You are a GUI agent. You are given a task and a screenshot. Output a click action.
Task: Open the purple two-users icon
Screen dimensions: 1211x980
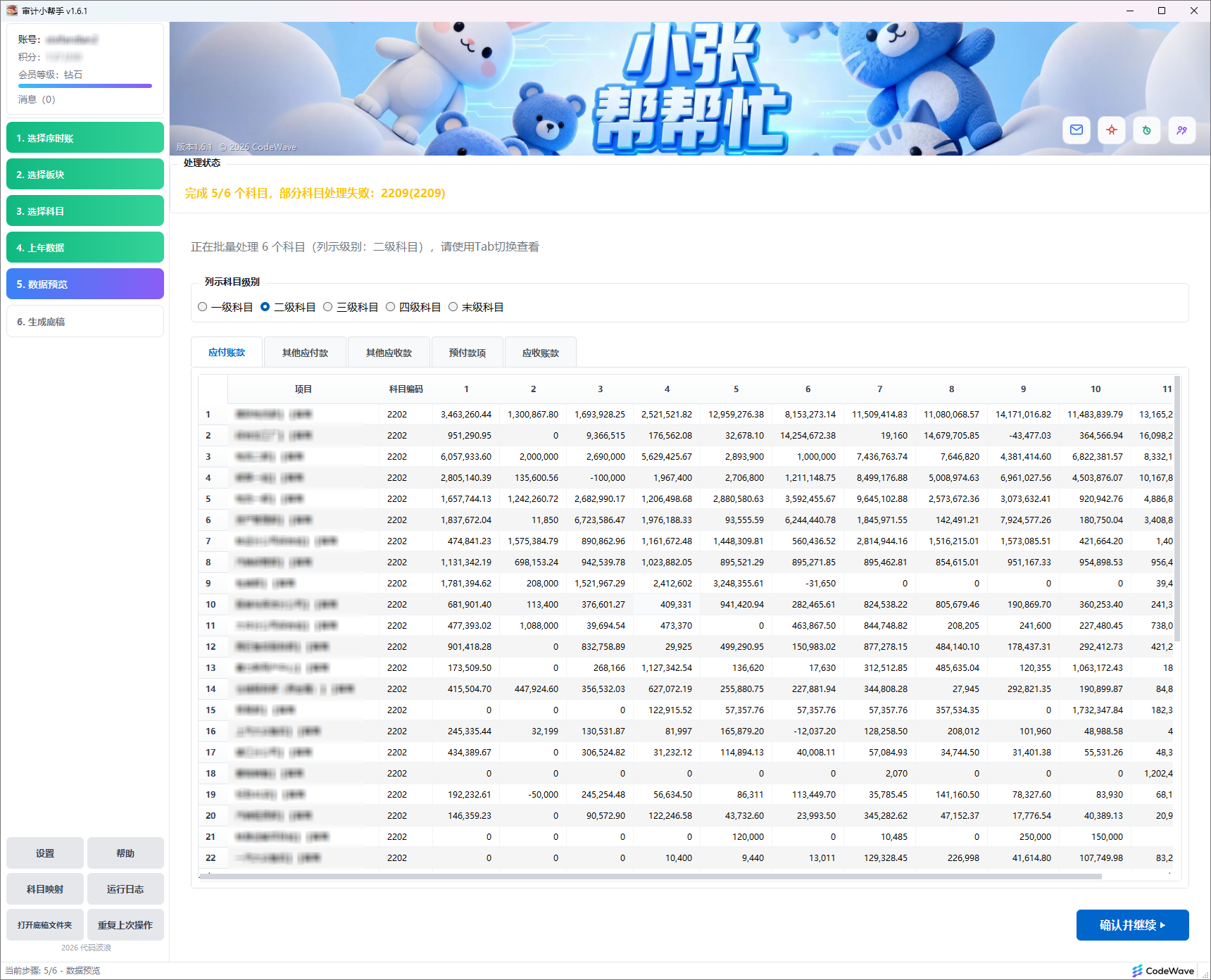pyautogui.click(x=1181, y=130)
